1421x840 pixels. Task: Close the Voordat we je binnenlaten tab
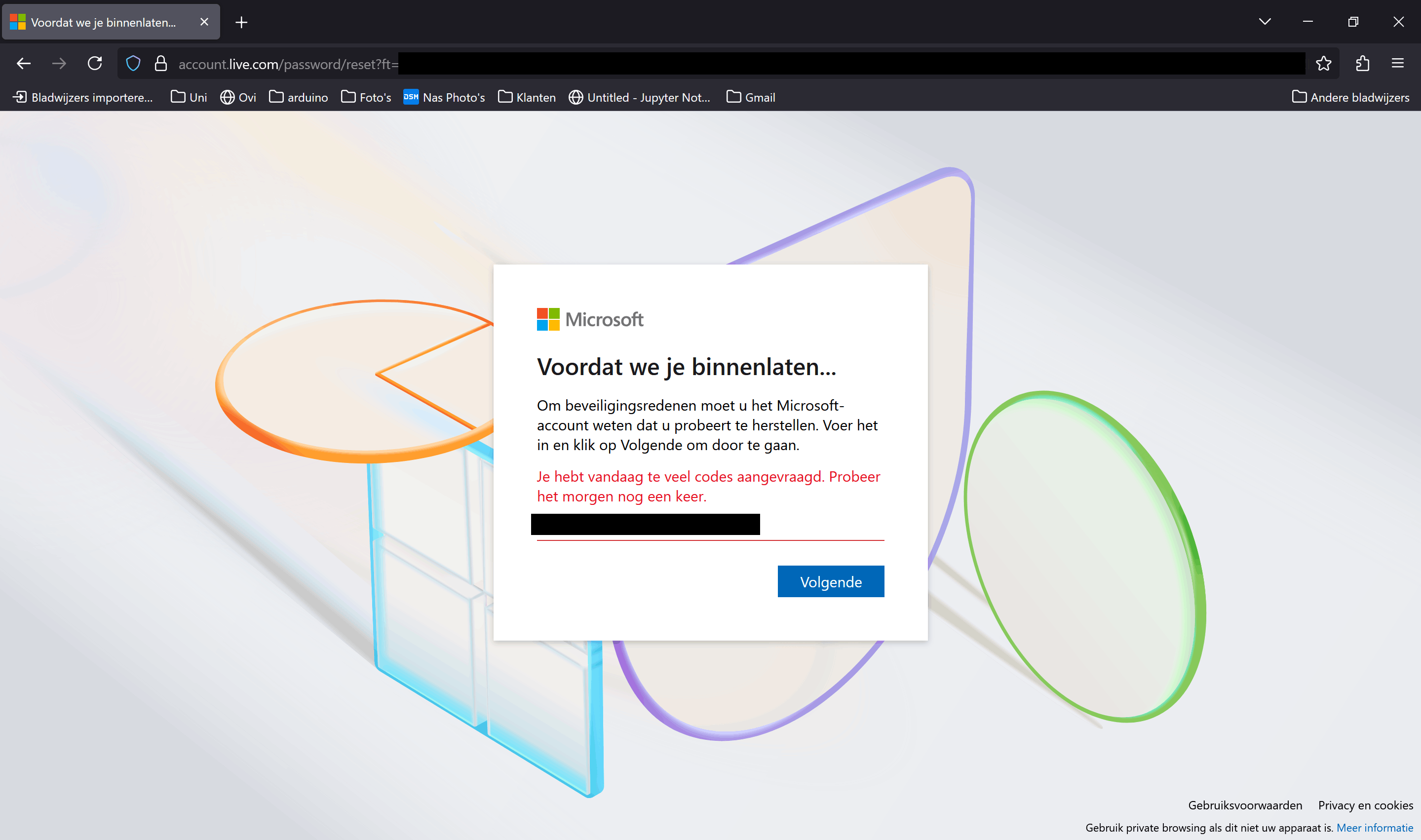click(x=204, y=22)
